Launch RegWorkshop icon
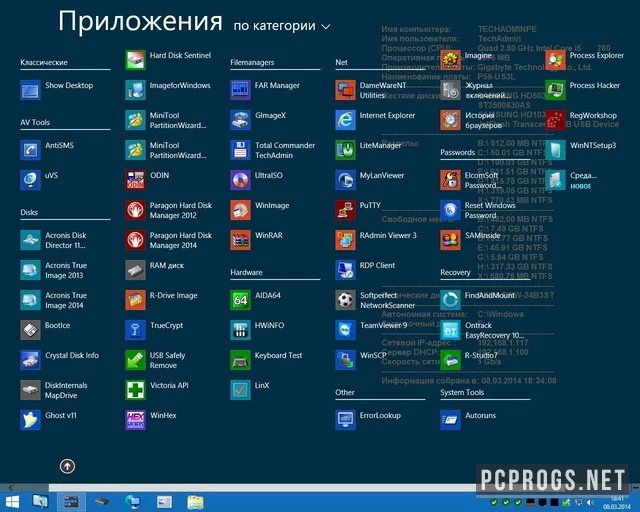Viewport: 640px width, 512px height. point(556,120)
